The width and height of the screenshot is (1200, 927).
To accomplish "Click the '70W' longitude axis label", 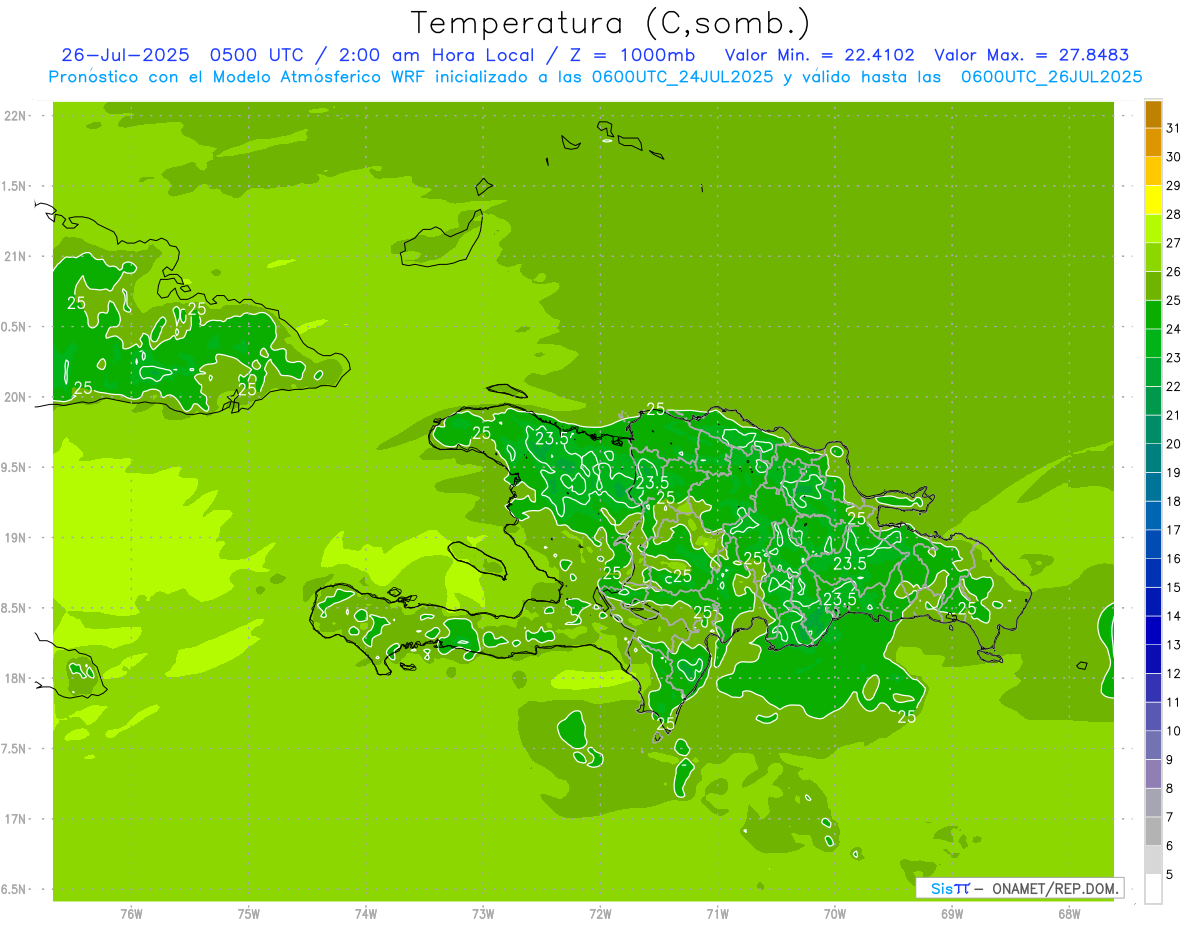I will 835,914.
